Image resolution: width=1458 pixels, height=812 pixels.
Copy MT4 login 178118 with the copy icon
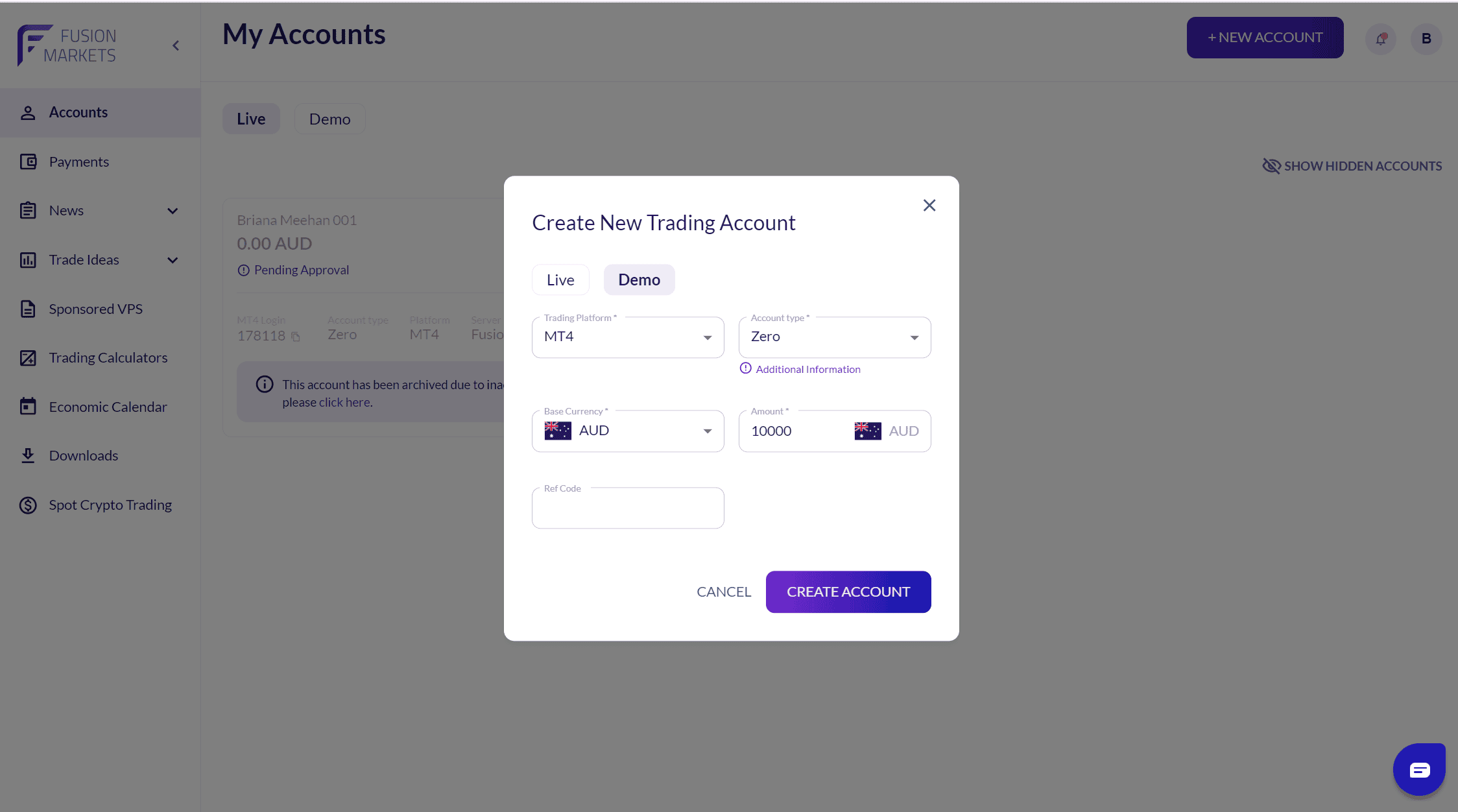tap(296, 337)
